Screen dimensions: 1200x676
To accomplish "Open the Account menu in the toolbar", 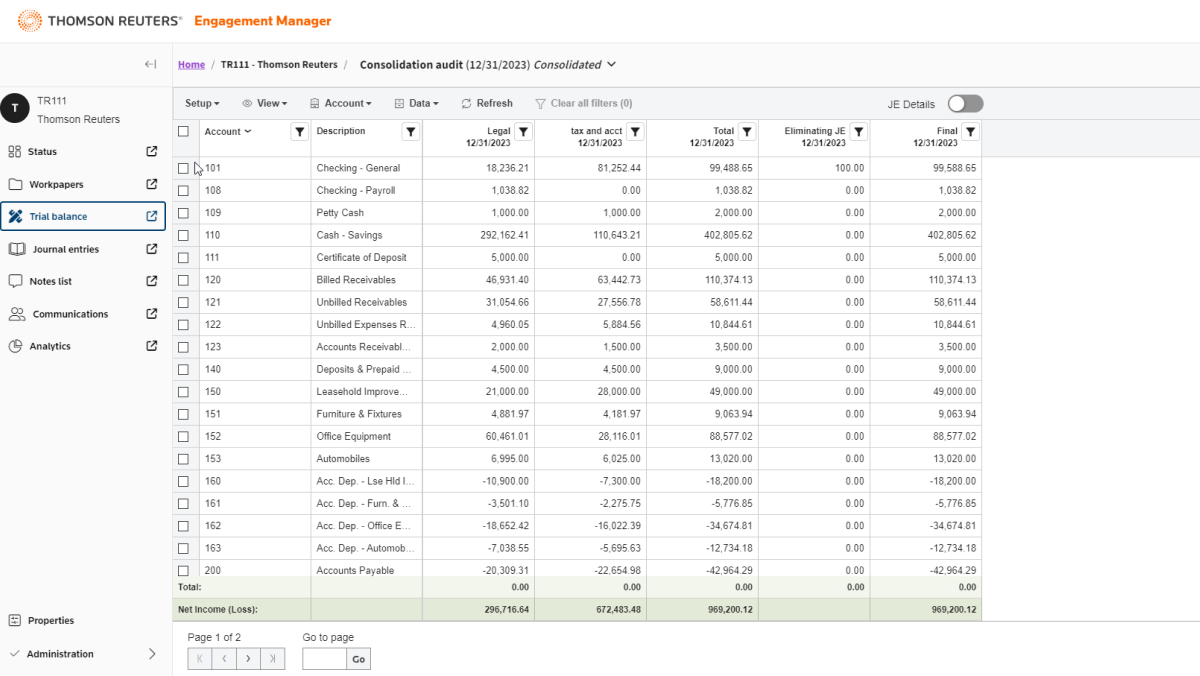I will click(341, 103).
